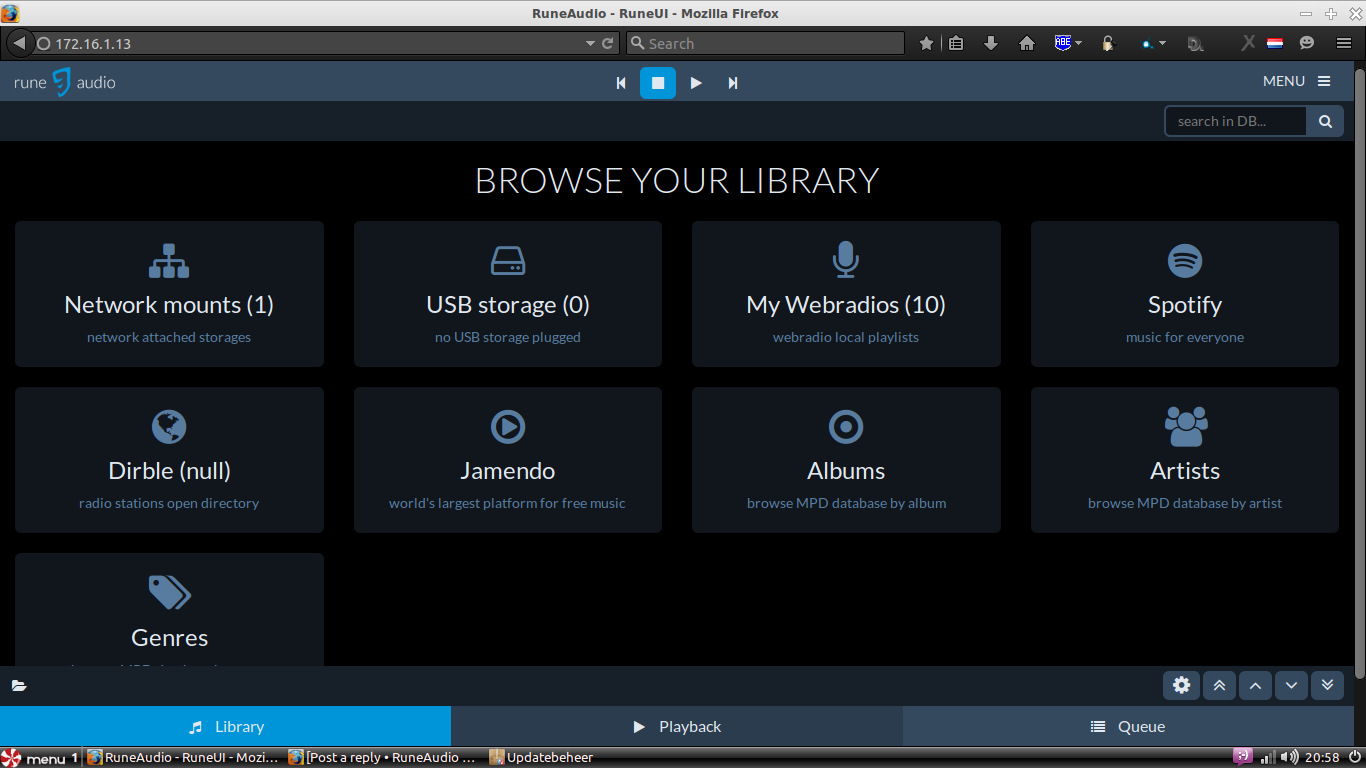Switch to the Library tab
The image size is (1366, 768).
(x=225, y=726)
